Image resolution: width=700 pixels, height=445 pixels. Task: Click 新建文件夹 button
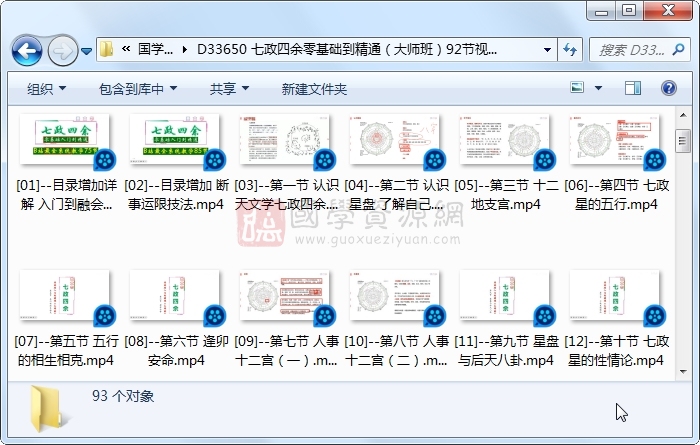click(314, 89)
